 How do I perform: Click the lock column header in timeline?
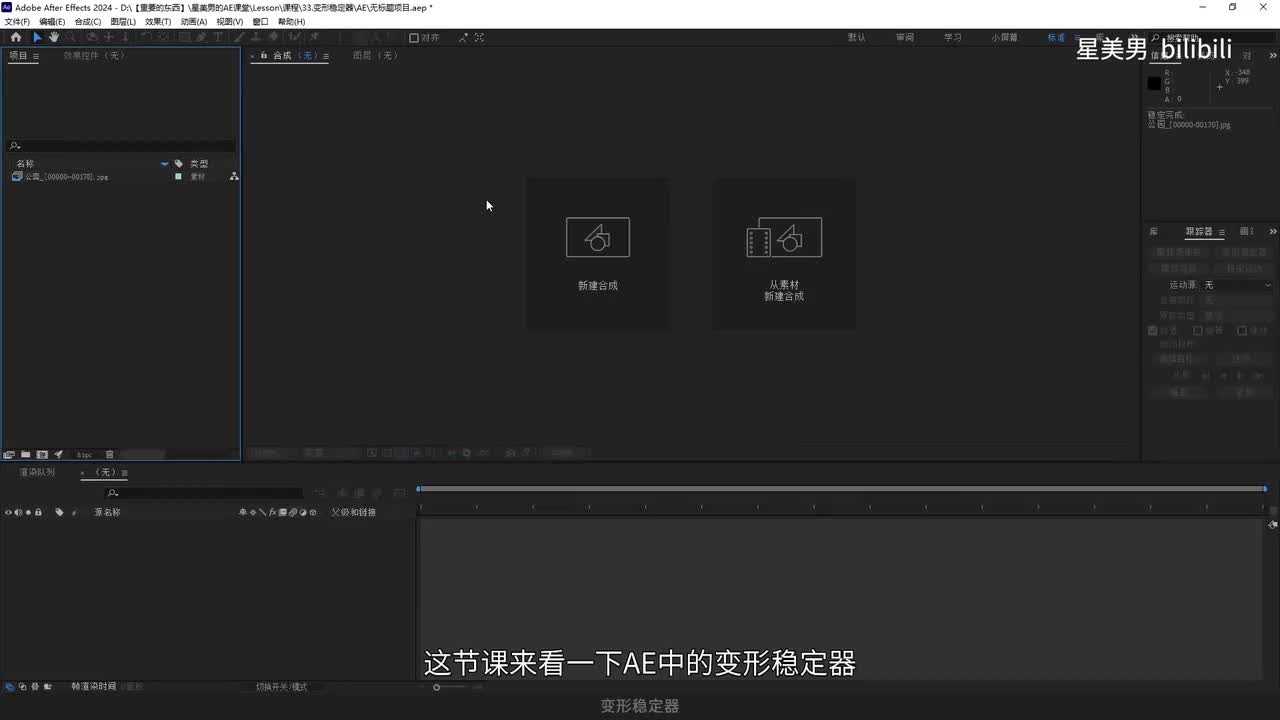(38, 512)
